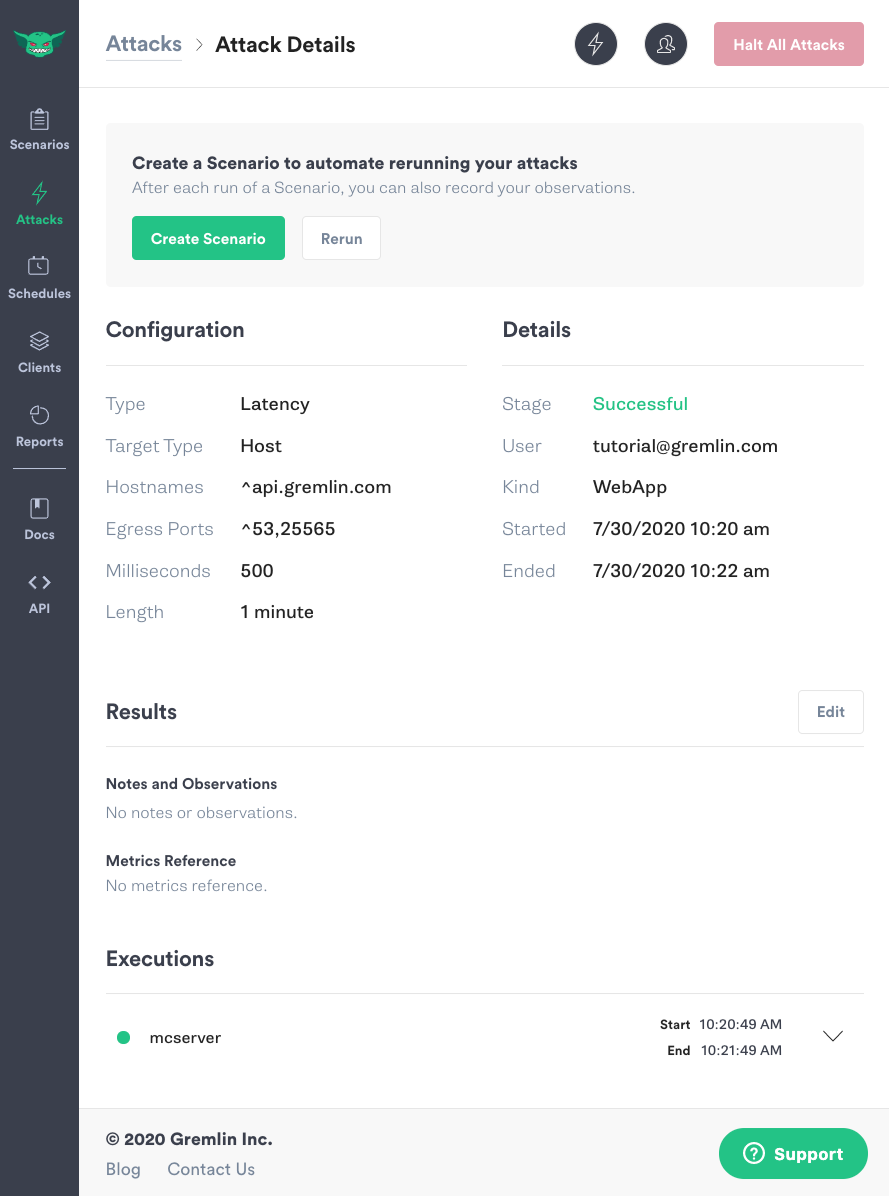This screenshot has height=1196, width=889.
Task: Click the Rerun button
Action: 342,238
